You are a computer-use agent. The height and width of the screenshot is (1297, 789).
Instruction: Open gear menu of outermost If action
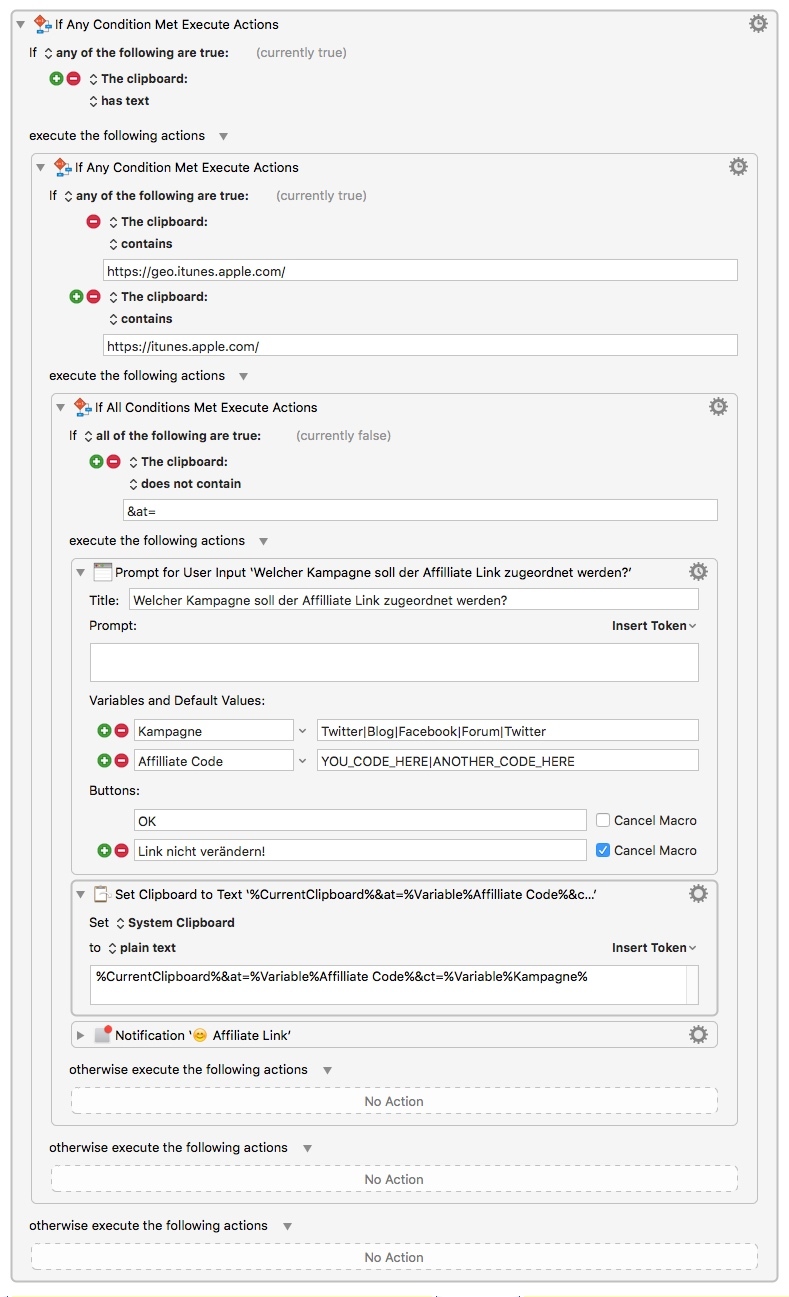pos(758,23)
